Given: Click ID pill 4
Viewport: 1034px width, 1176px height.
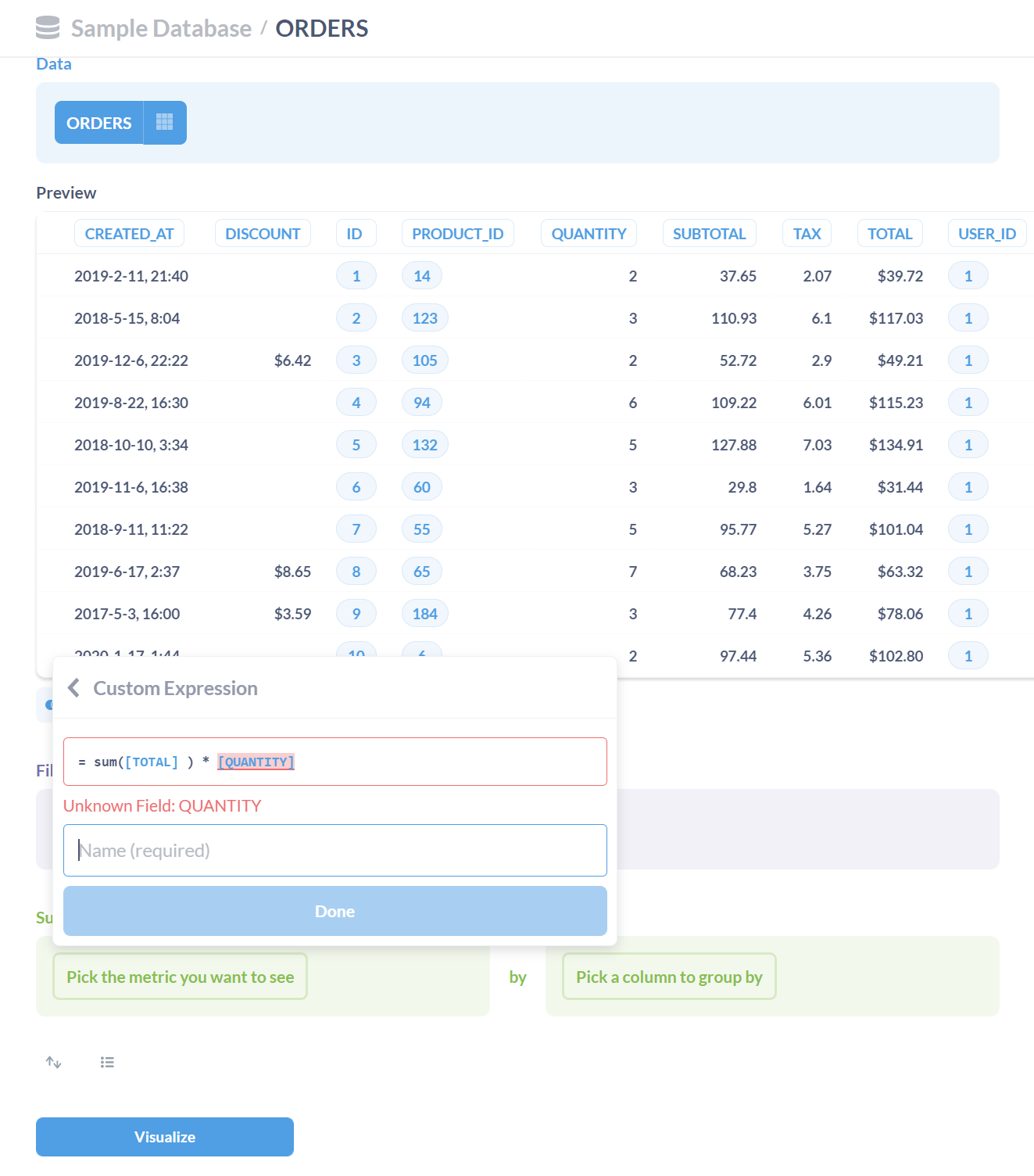Looking at the screenshot, I should point(356,403).
